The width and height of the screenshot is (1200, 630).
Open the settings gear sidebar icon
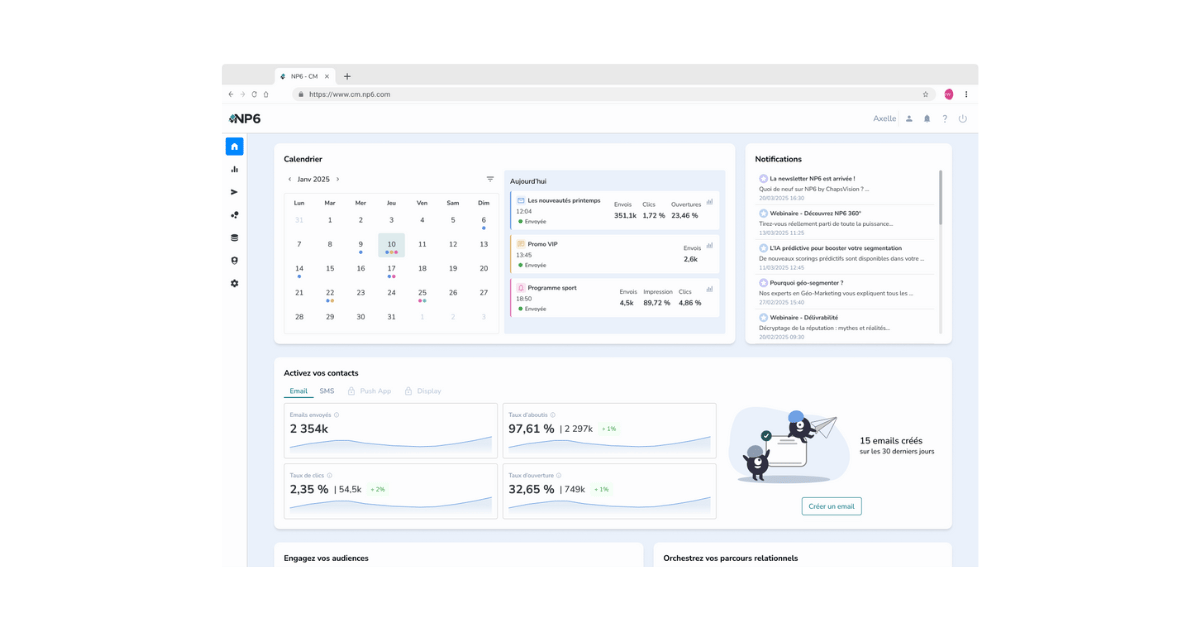click(x=234, y=283)
